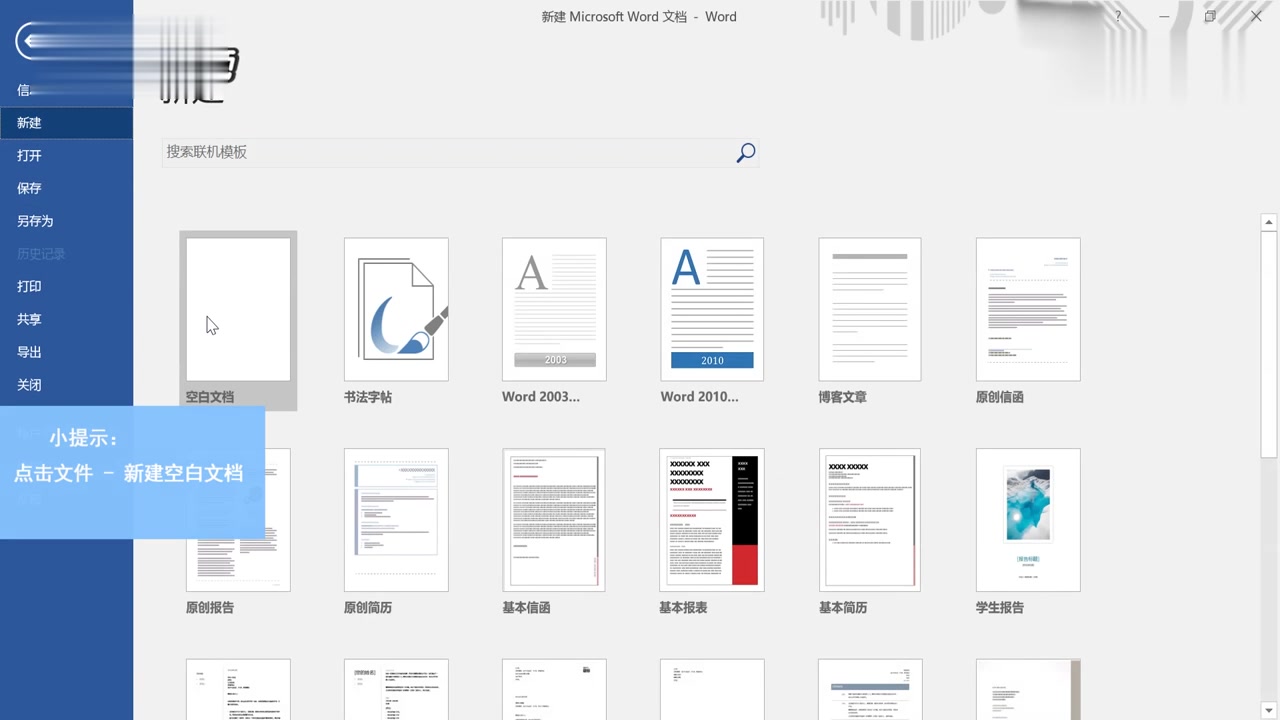Click the 原创信函 label text

point(1000,397)
